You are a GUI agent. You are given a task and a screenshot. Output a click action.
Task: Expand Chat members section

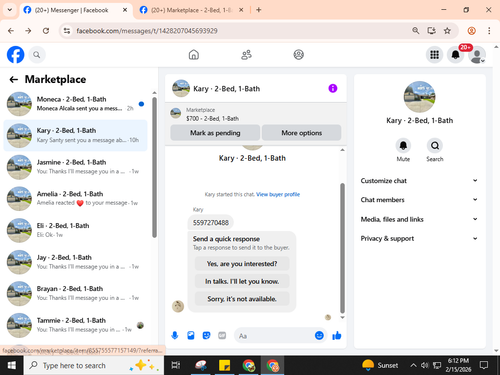(x=419, y=200)
